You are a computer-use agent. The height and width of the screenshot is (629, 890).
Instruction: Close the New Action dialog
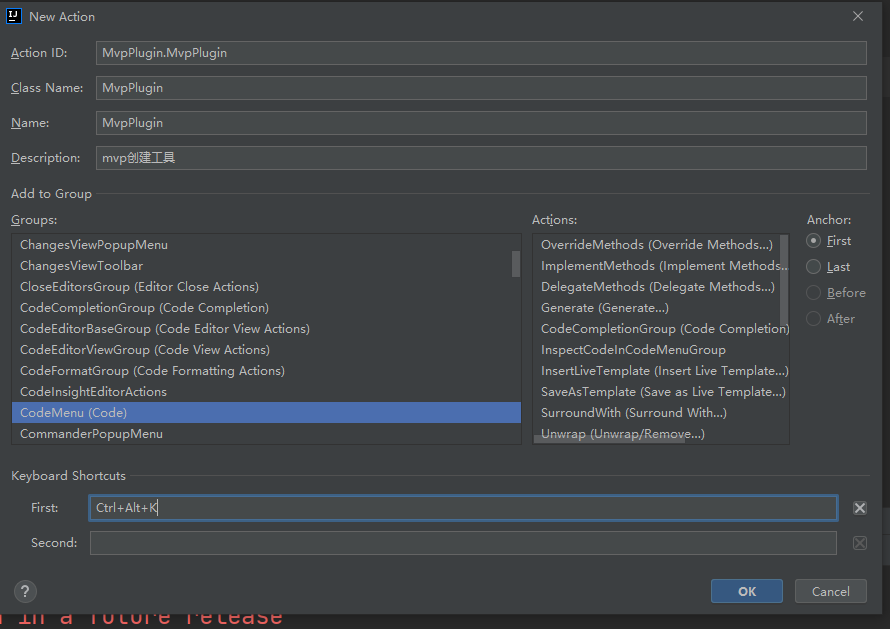pos(858,16)
